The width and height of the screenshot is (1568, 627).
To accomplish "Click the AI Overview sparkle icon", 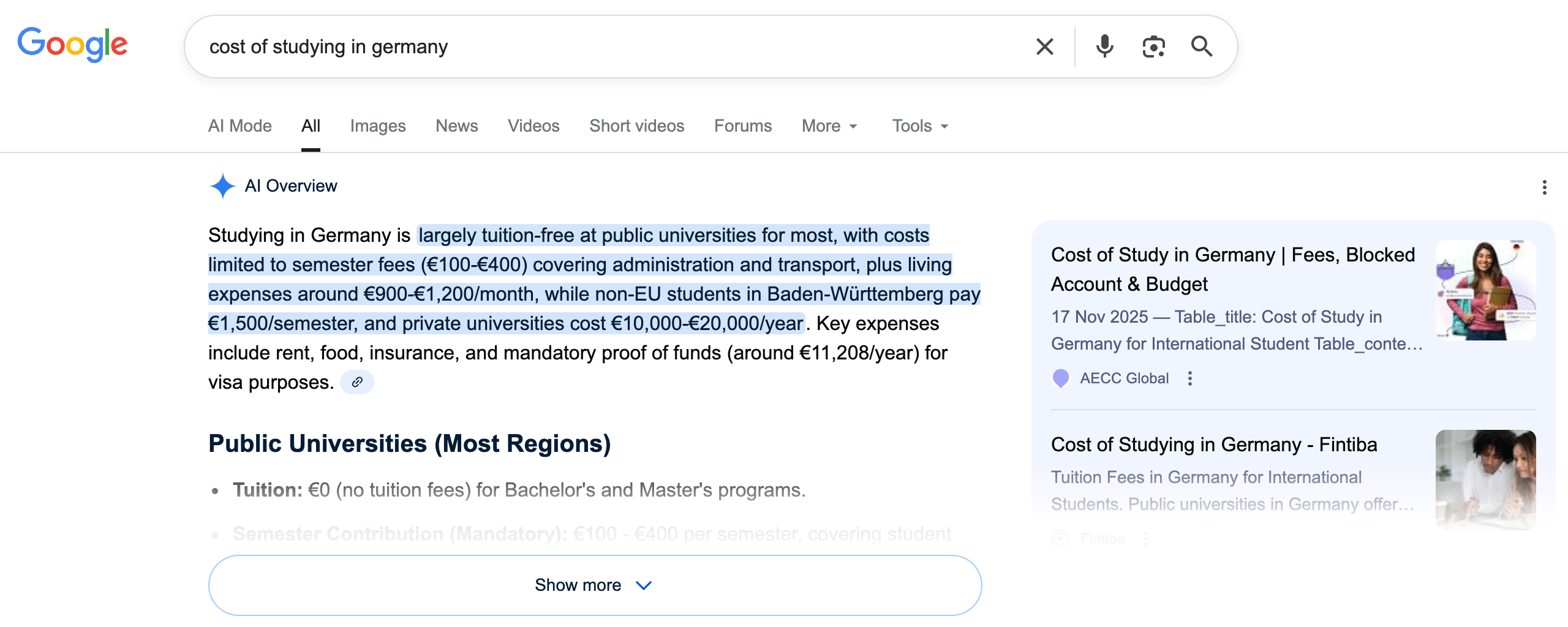I will [222, 186].
